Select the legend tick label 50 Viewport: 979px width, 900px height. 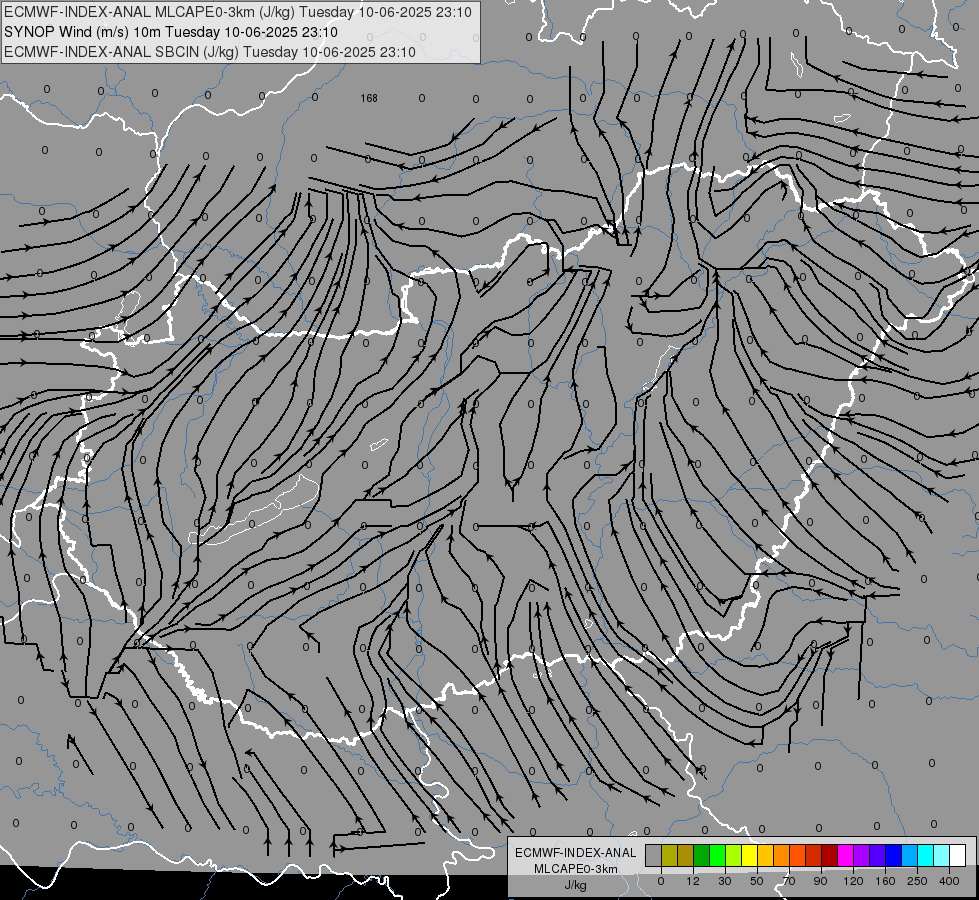[757, 881]
